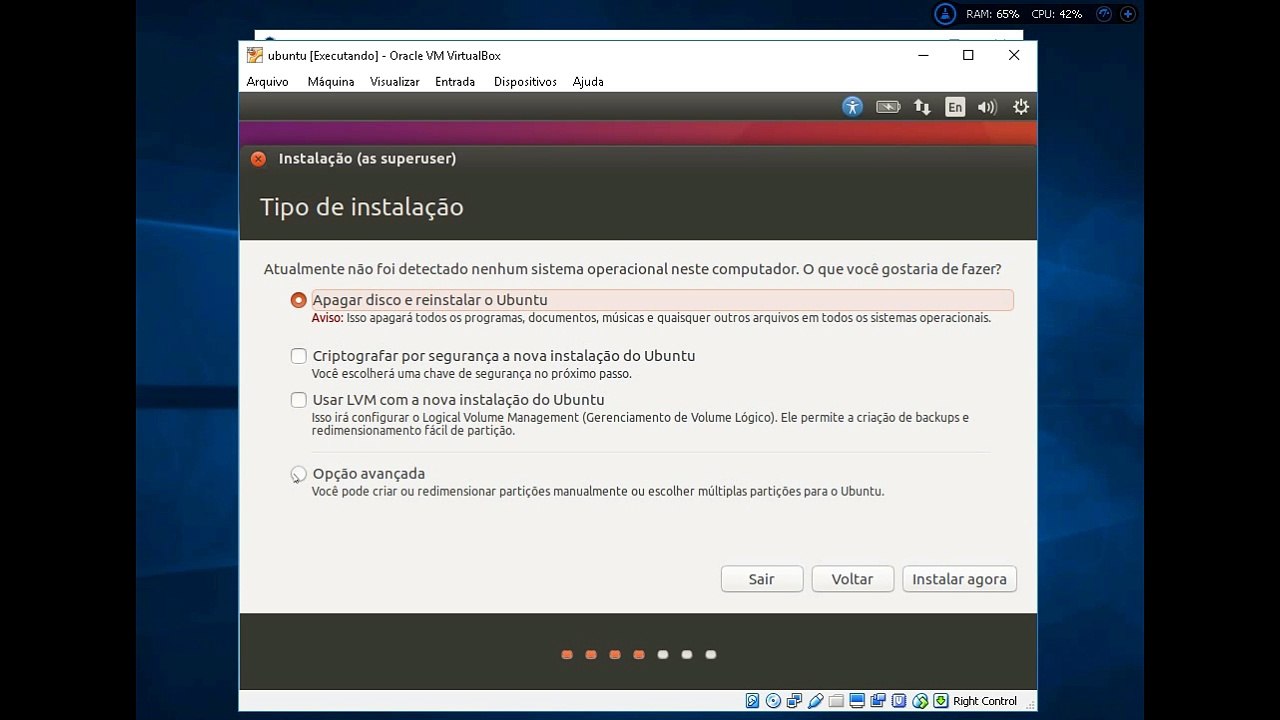Screen dimensions: 1280x720
Task: Open the Dispositivos menu
Action: 525,82
